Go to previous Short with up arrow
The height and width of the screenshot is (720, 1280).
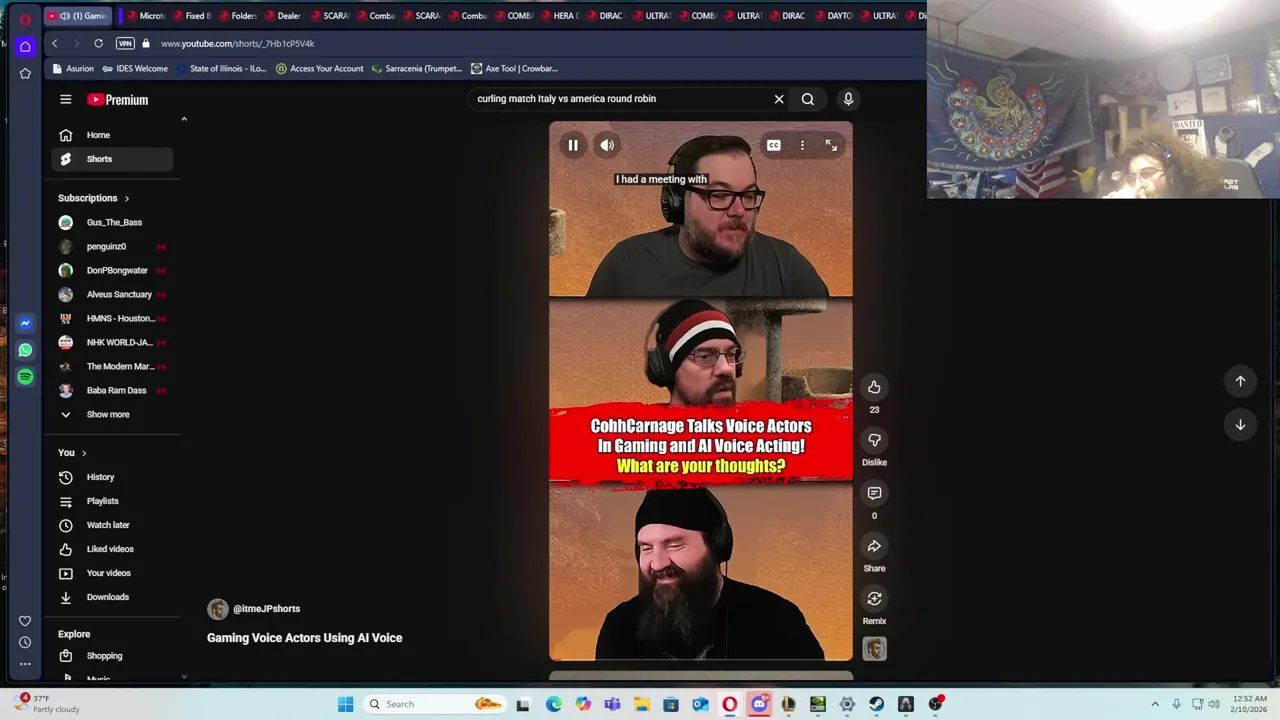pos(1240,381)
